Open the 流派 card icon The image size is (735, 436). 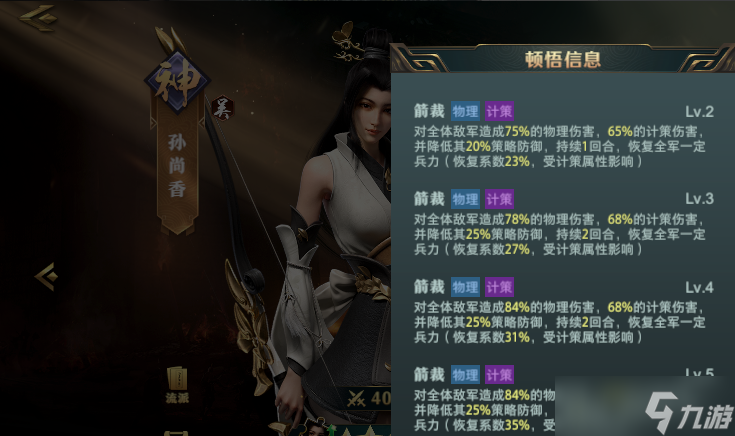(177, 384)
